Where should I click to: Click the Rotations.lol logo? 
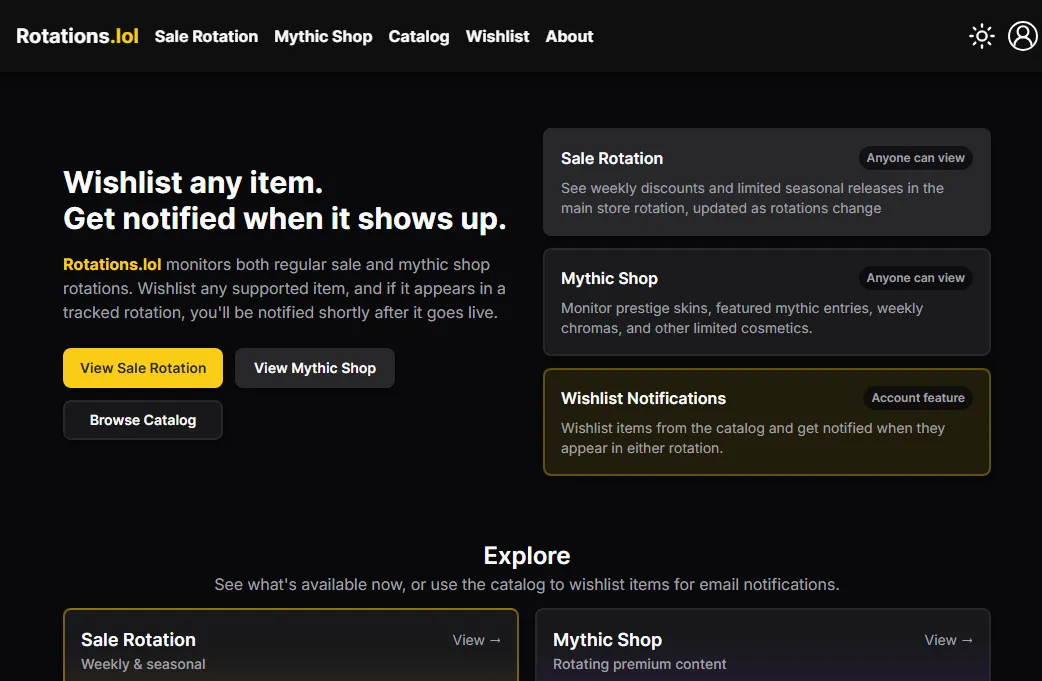tap(78, 36)
